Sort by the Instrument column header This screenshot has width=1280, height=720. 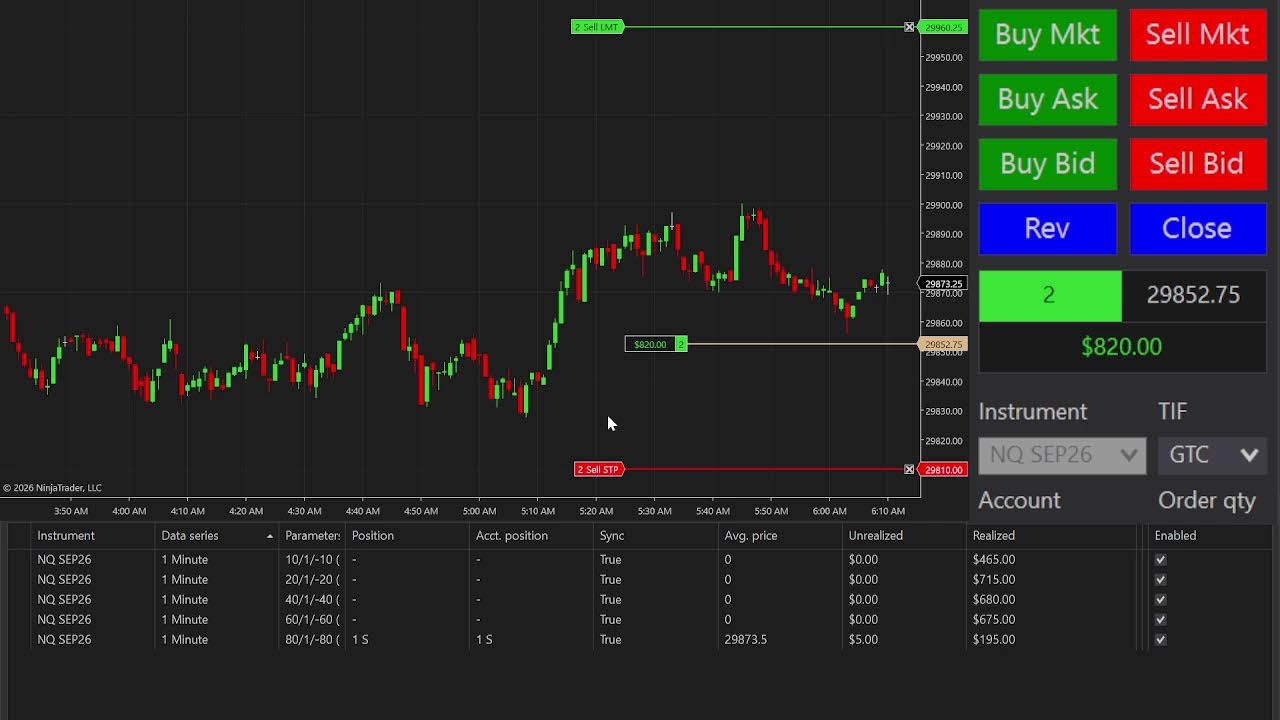tap(92, 536)
